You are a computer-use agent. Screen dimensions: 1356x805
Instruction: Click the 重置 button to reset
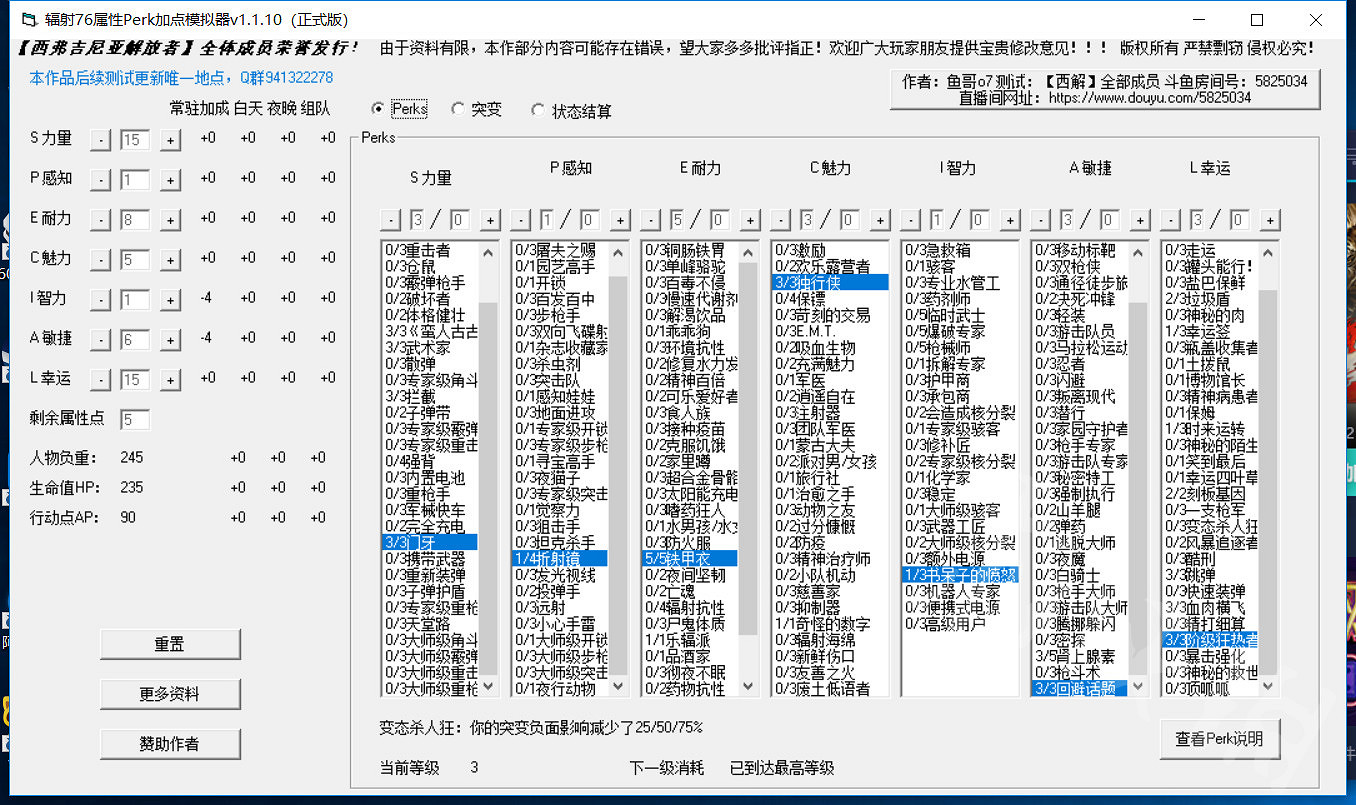[170, 644]
